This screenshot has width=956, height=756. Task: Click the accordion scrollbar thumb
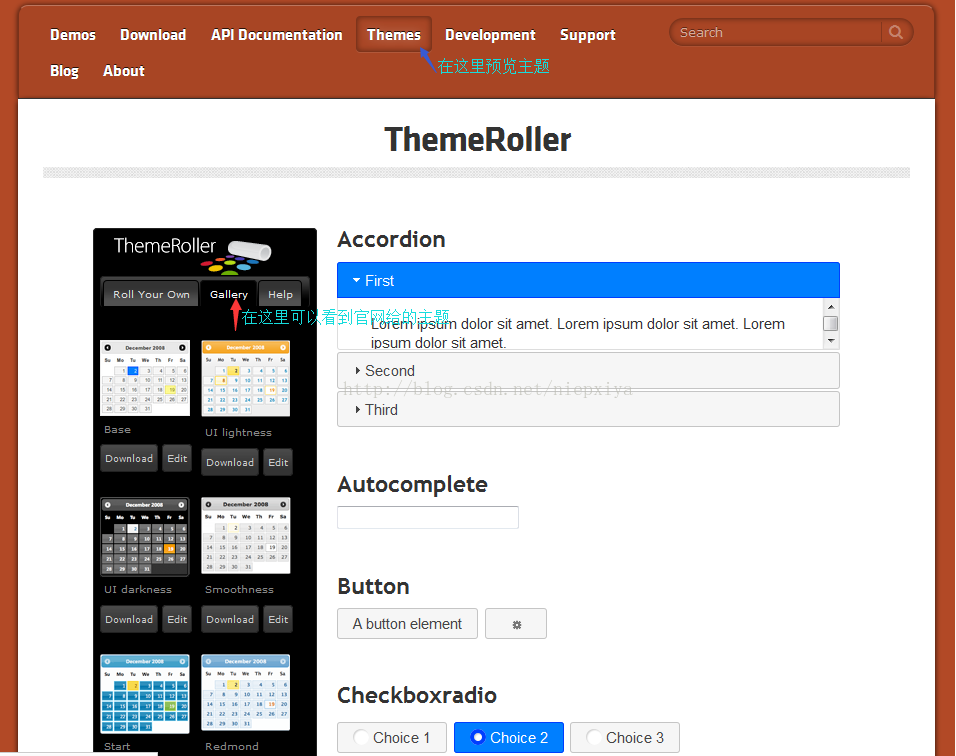830,323
